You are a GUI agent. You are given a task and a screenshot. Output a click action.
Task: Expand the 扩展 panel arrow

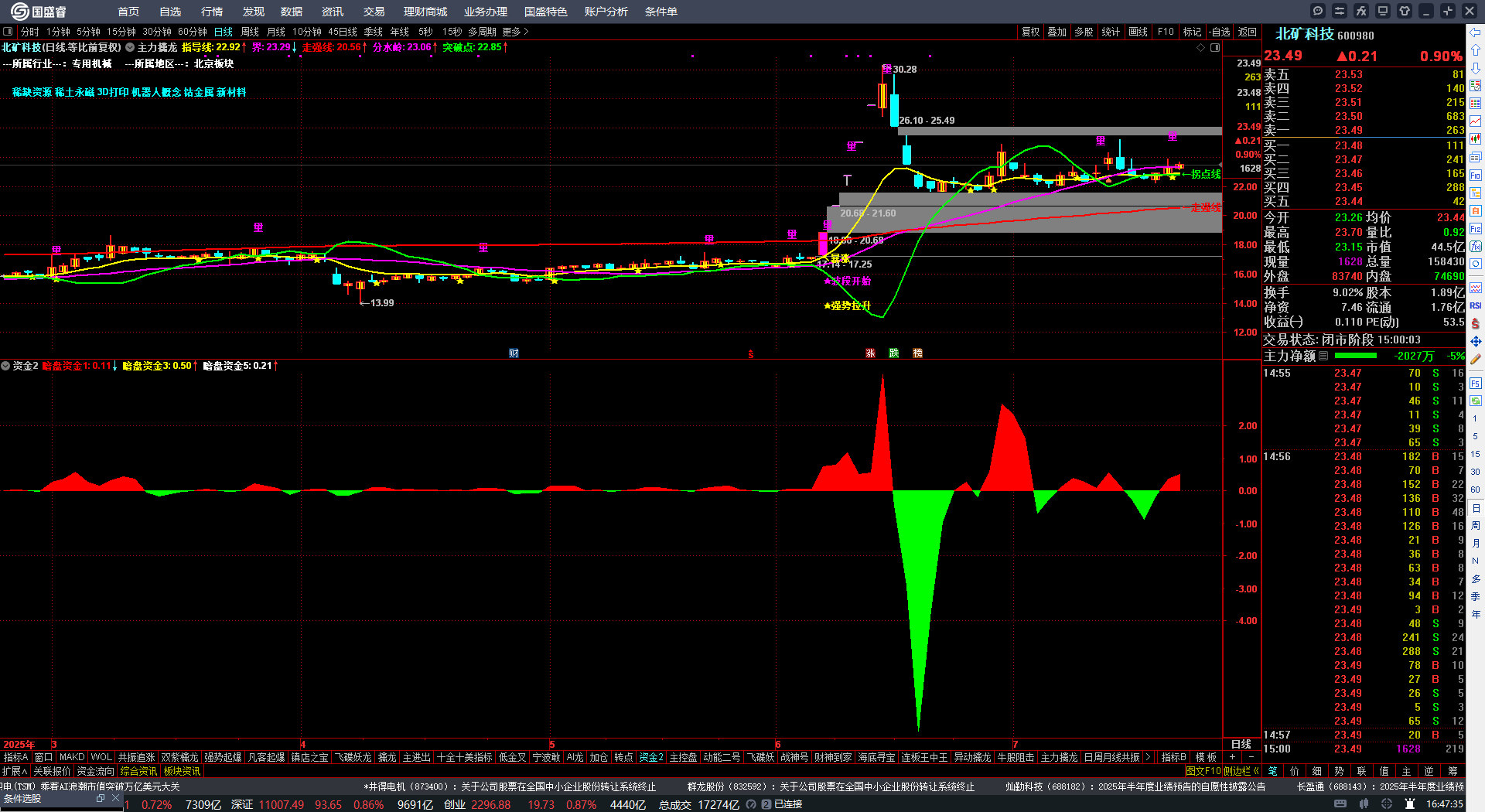15,771
